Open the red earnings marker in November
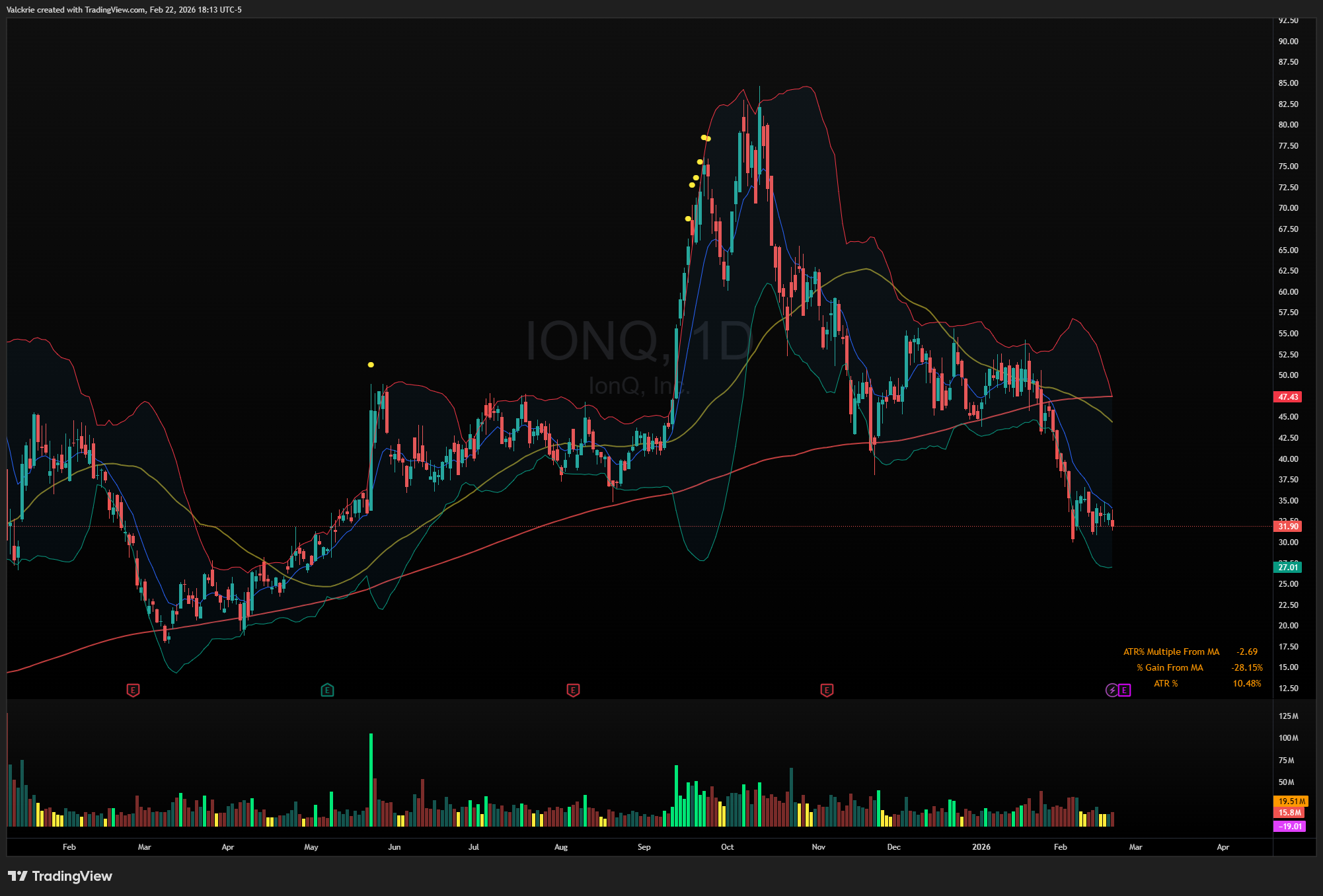Viewport: 1323px width, 896px height. 827,691
